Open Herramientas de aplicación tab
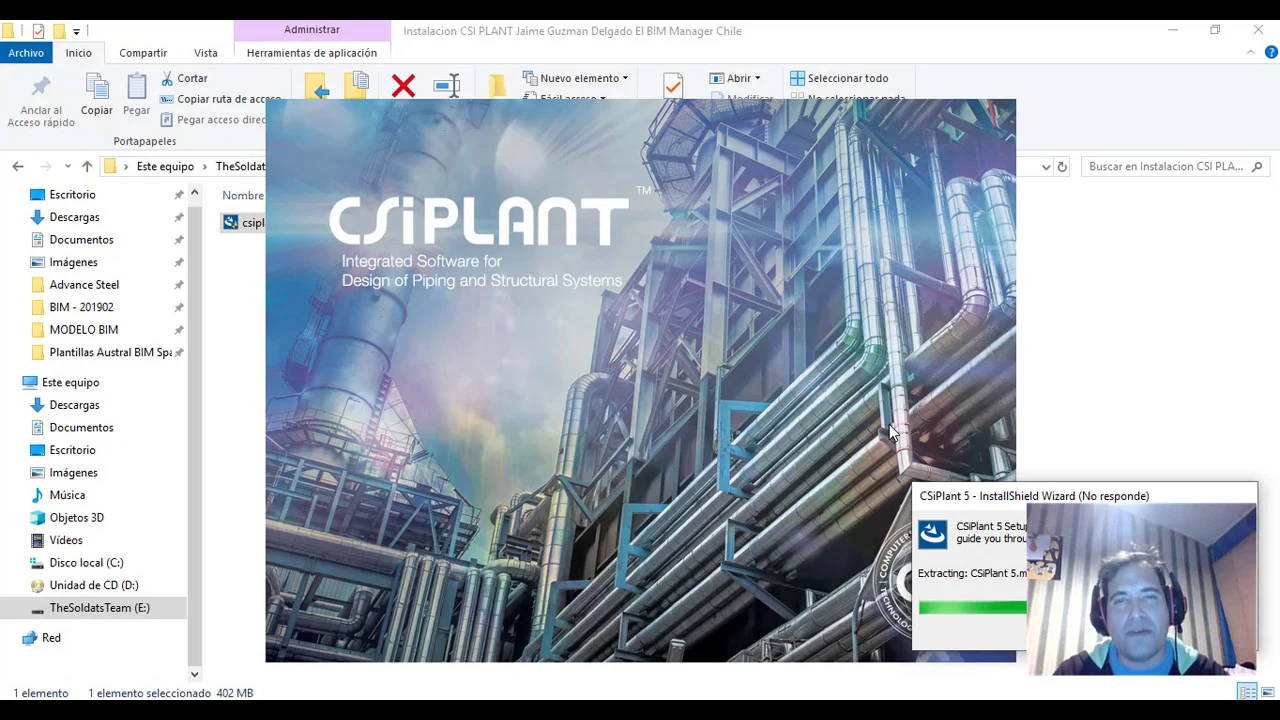This screenshot has height=720, width=1280. (x=312, y=53)
